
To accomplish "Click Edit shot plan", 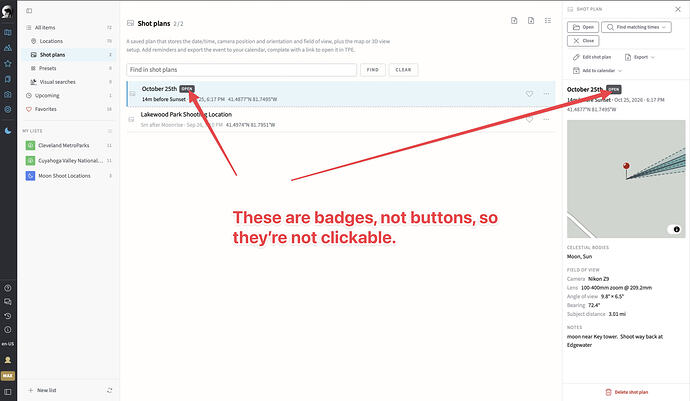I will pyautogui.click(x=592, y=57).
